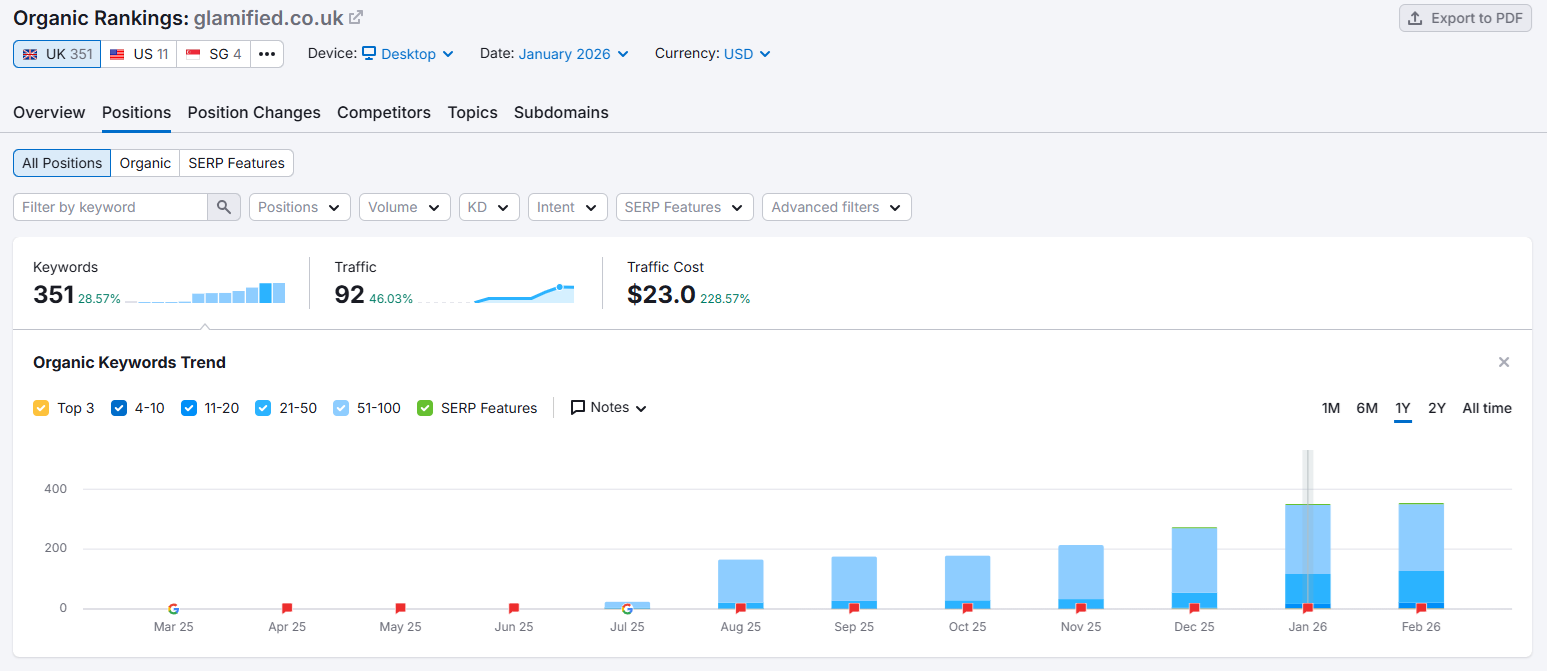
Task: Switch to the Positions tab
Action: [x=136, y=112]
